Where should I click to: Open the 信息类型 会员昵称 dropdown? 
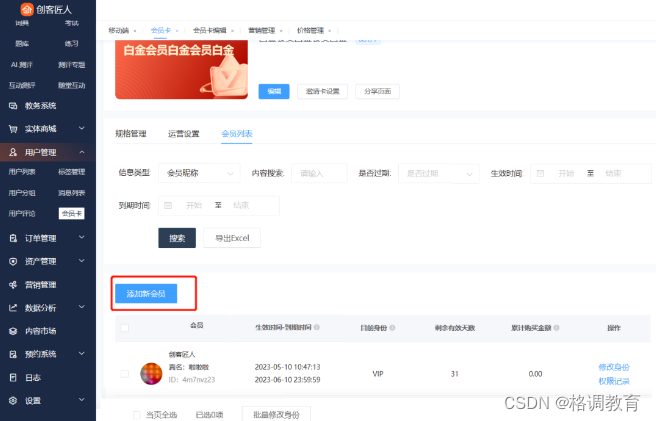click(x=199, y=173)
